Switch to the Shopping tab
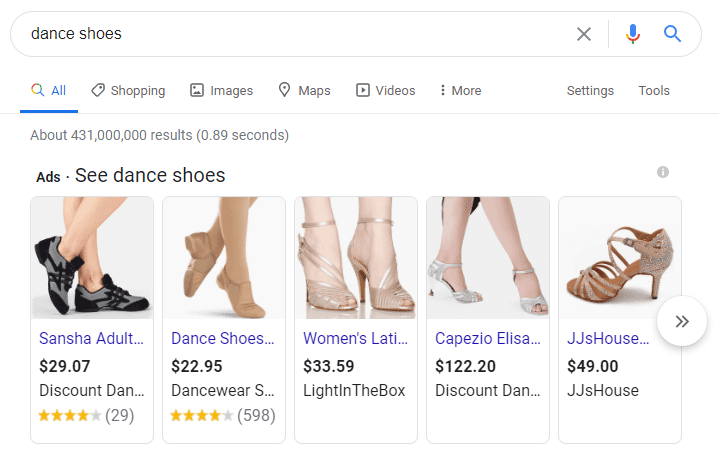The height and width of the screenshot is (457, 719). click(128, 90)
